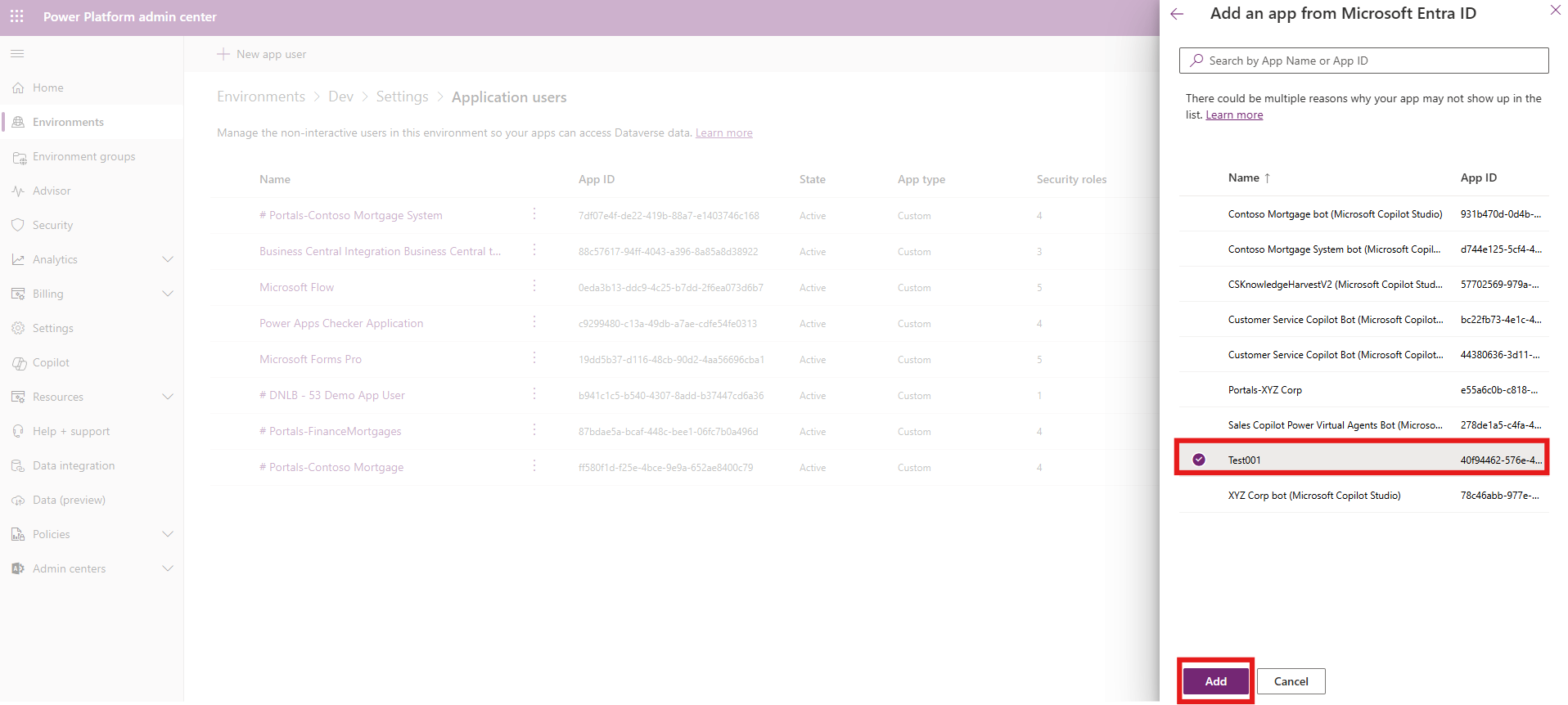Expand the Billing navigation section
This screenshot has height=705, width=1568.
point(168,294)
